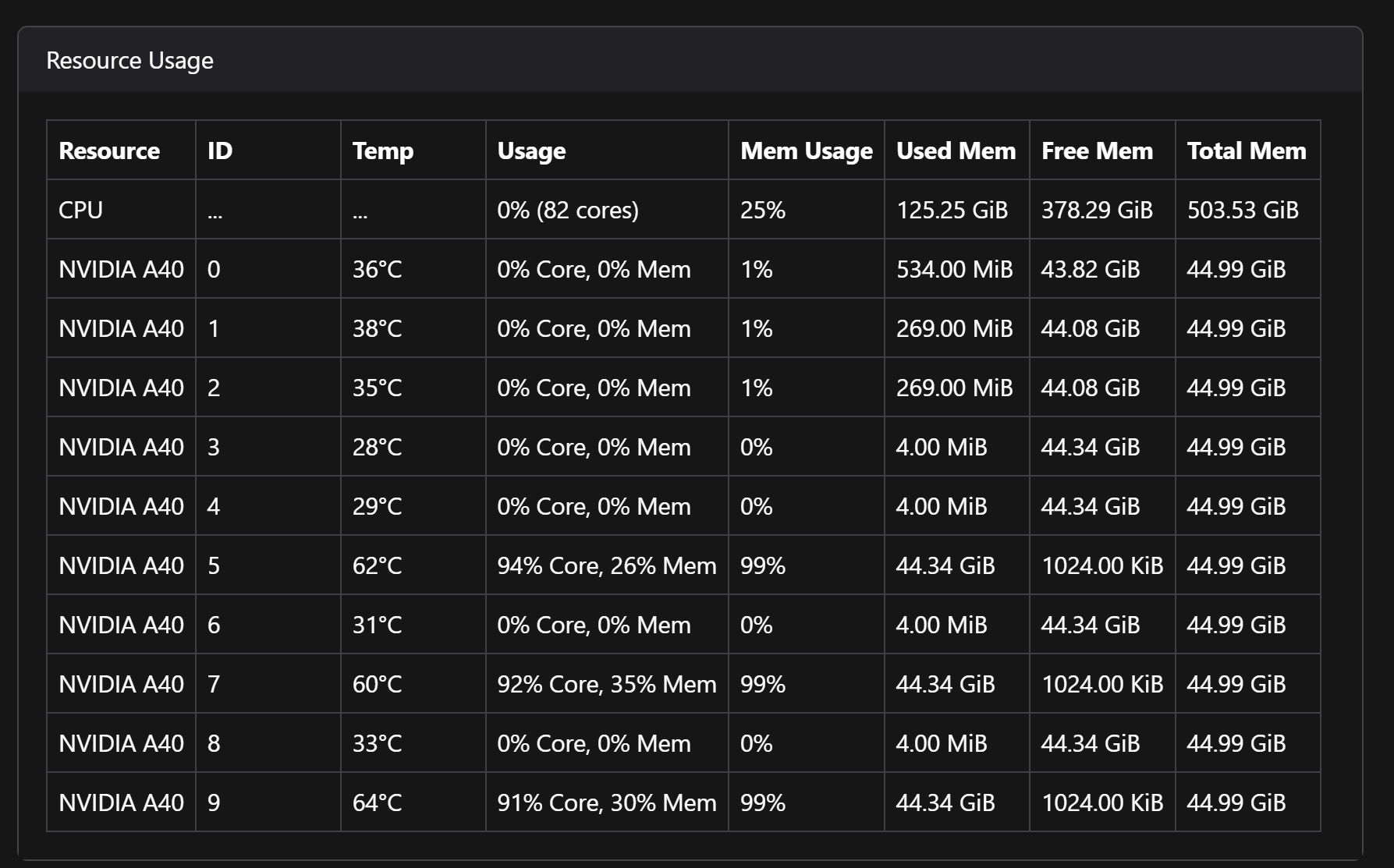
Task: Click the "0% (82 cores)" usage cell
Action: (568, 210)
